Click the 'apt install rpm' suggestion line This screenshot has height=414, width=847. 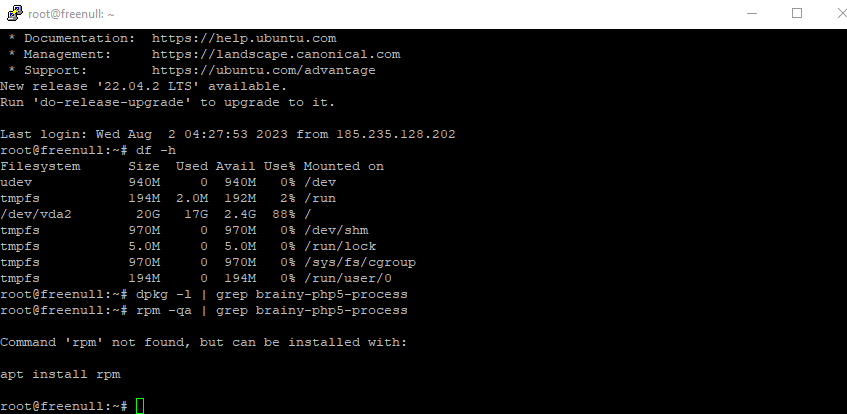tap(60, 374)
